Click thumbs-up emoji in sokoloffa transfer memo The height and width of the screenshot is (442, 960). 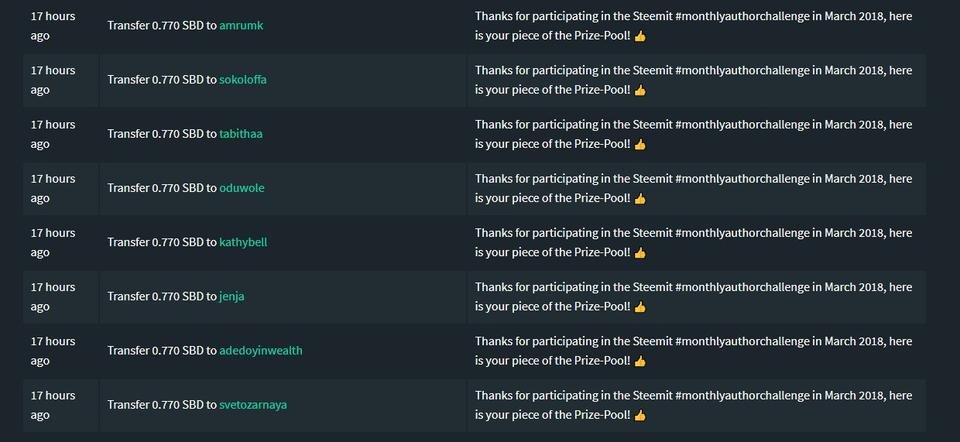coord(640,91)
